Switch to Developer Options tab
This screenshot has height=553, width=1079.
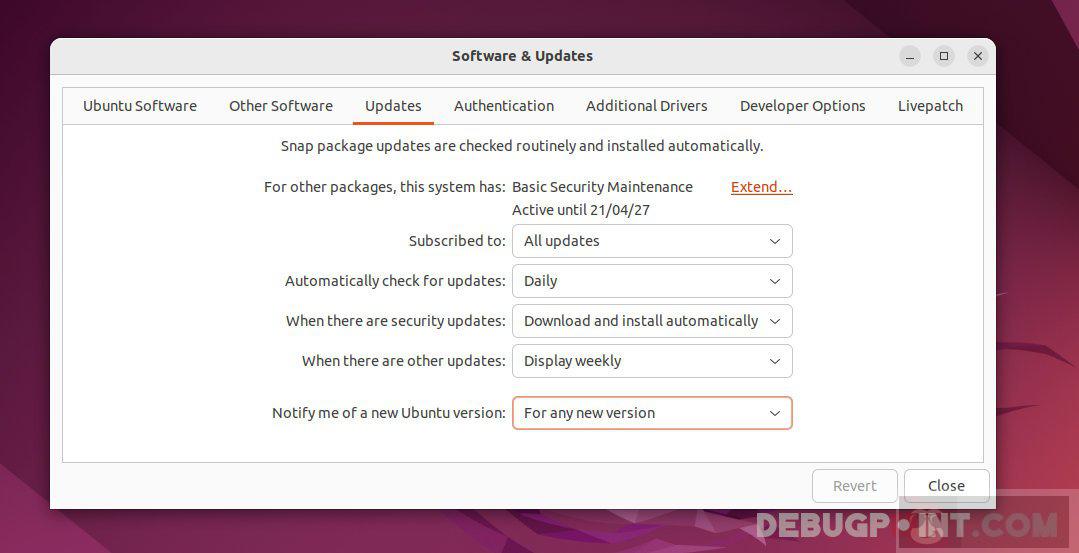(802, 106)
